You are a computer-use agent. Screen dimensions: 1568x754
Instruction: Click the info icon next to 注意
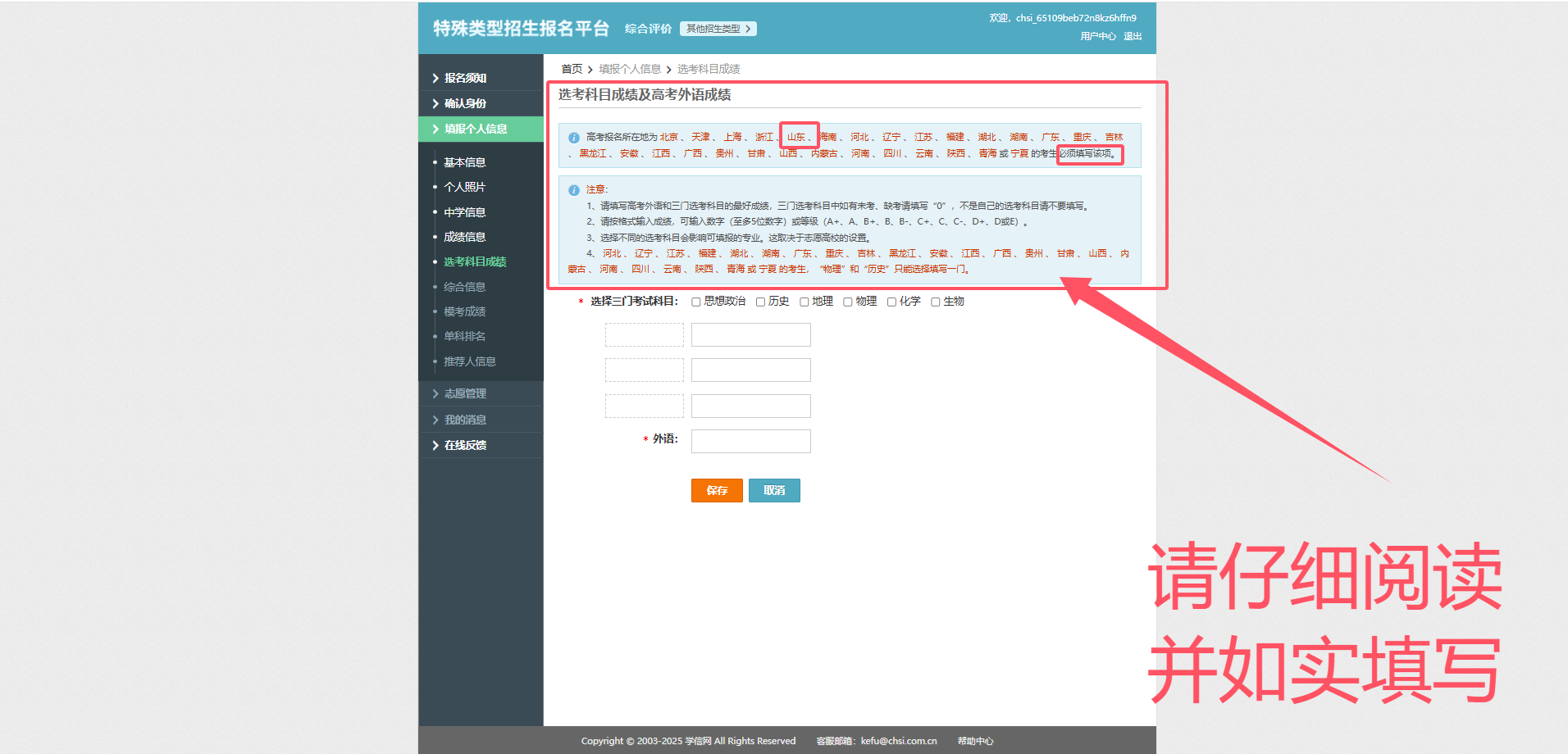574,190
